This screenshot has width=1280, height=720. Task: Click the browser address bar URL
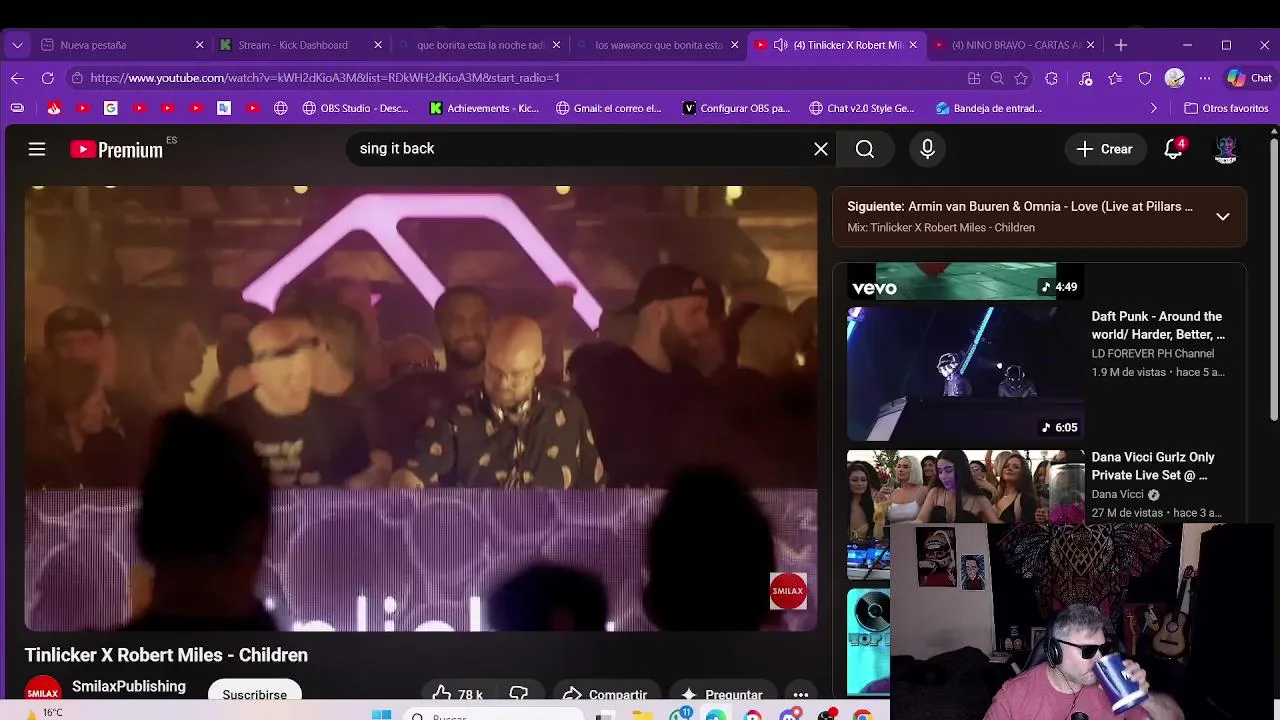click(325, 78)
